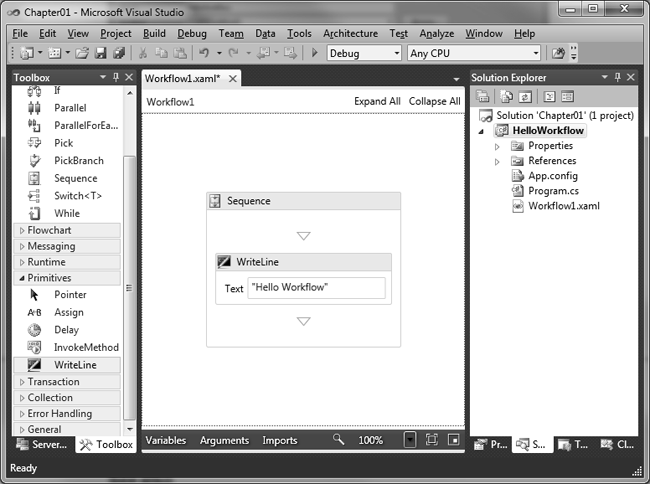Click Solution Explorer Properties icon
The image size is (650, 484).
pyautogui.click(x=482, y=97)
